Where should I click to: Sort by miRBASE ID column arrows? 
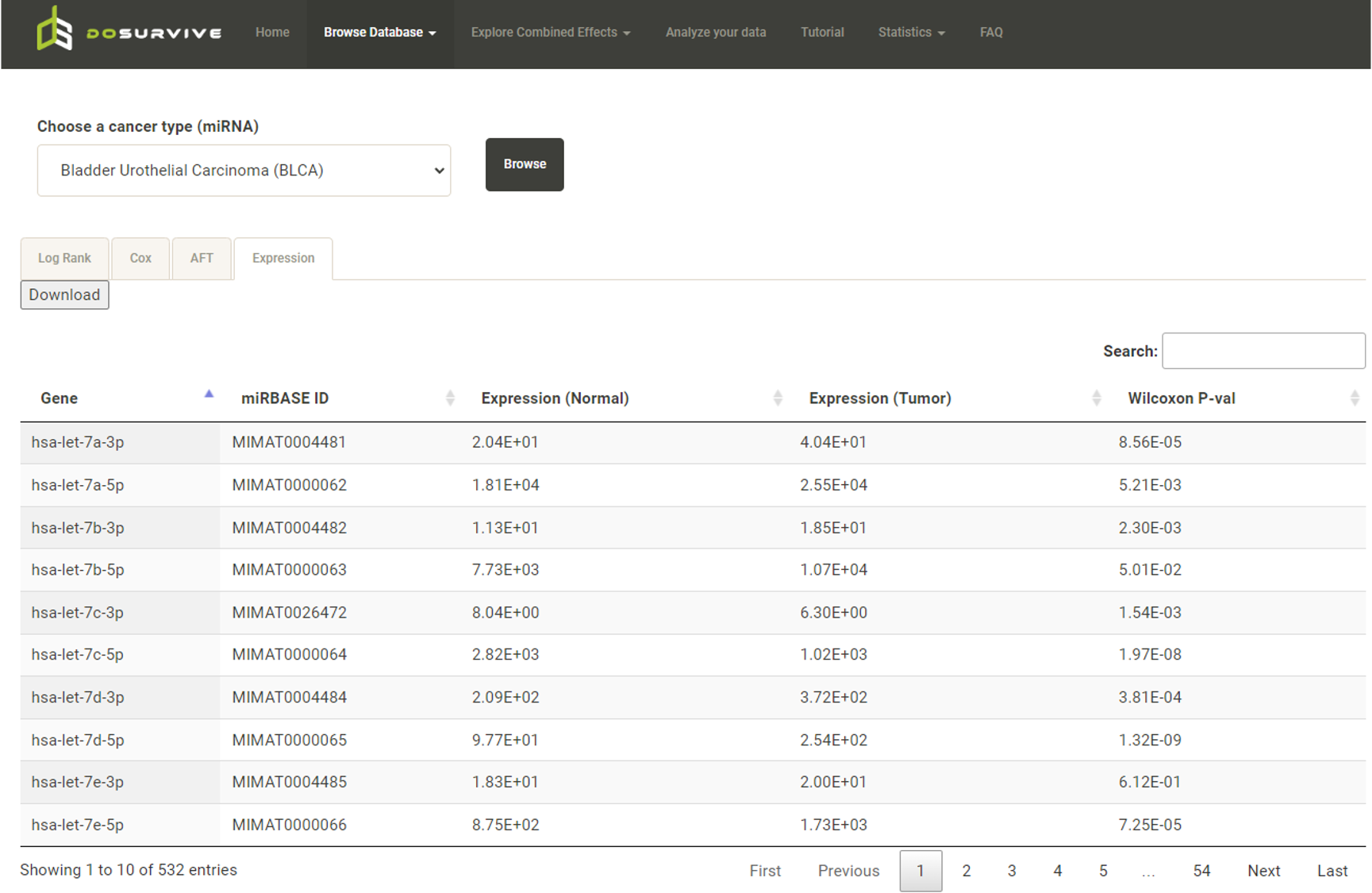tap(450, 398)
